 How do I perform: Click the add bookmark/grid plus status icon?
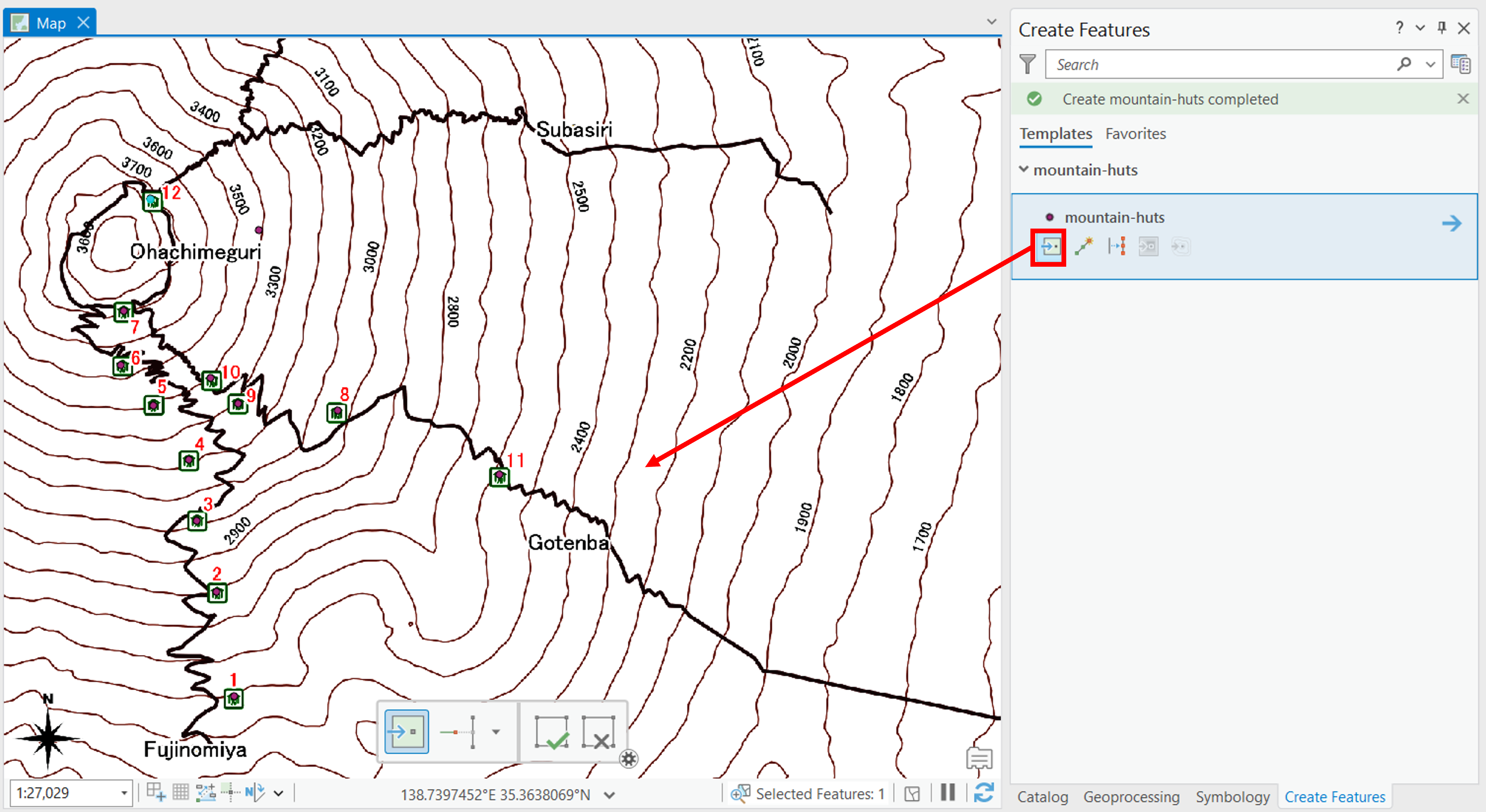[156, 792]
